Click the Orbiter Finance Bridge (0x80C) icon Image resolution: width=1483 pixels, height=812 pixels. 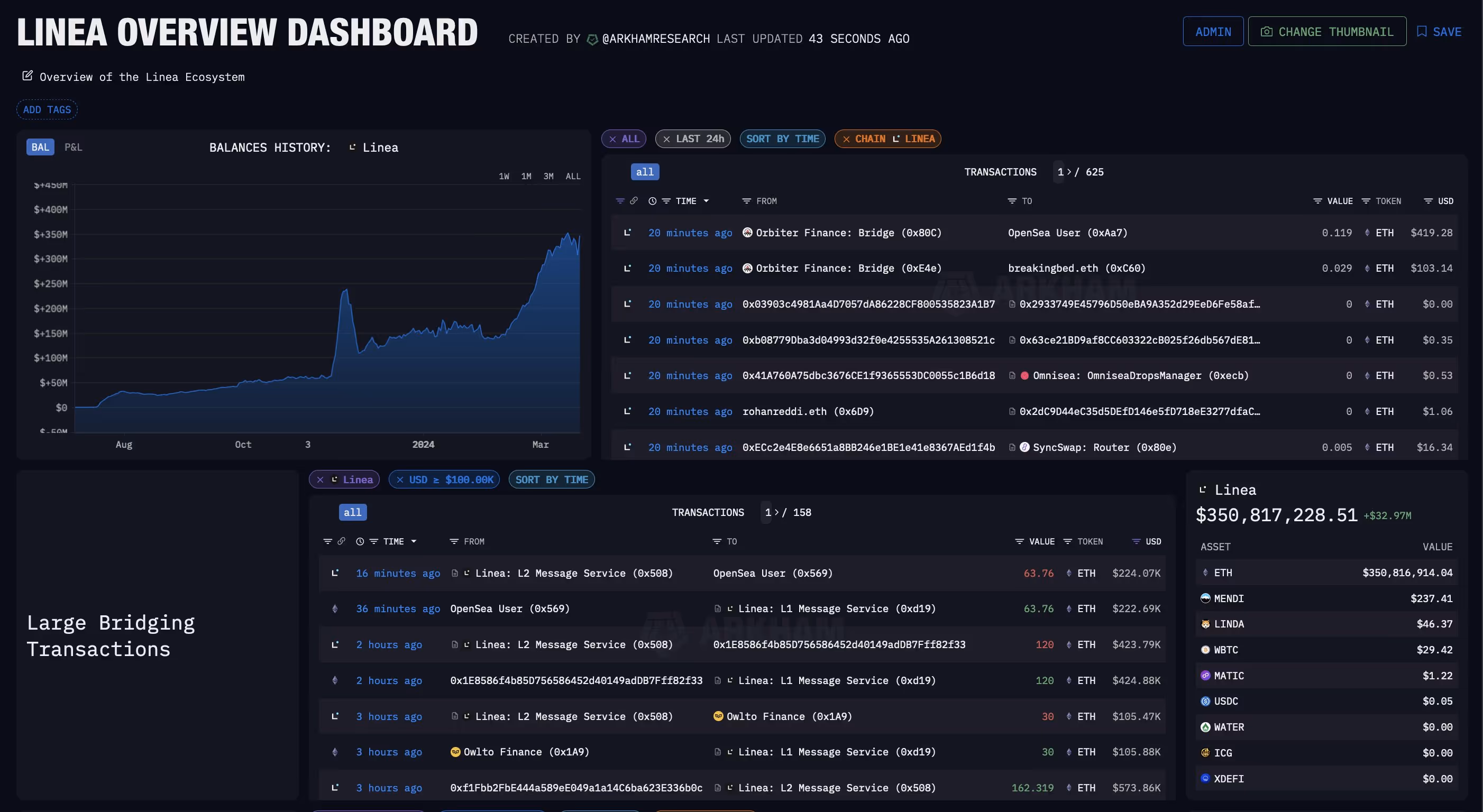[x=747, y=233]
